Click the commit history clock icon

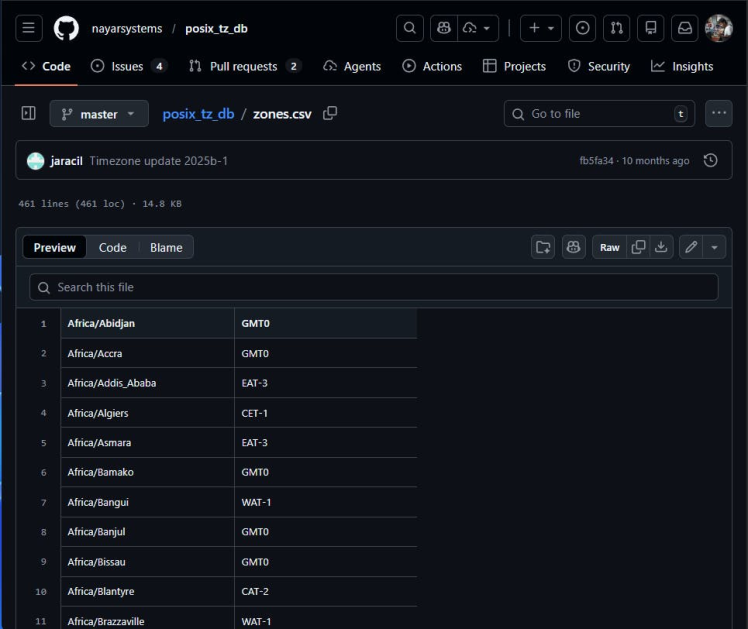click(710, 161)
